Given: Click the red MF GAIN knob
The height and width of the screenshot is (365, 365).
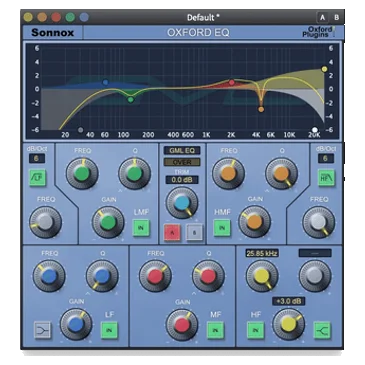Looking at the screenshot, I should (182, 324).
